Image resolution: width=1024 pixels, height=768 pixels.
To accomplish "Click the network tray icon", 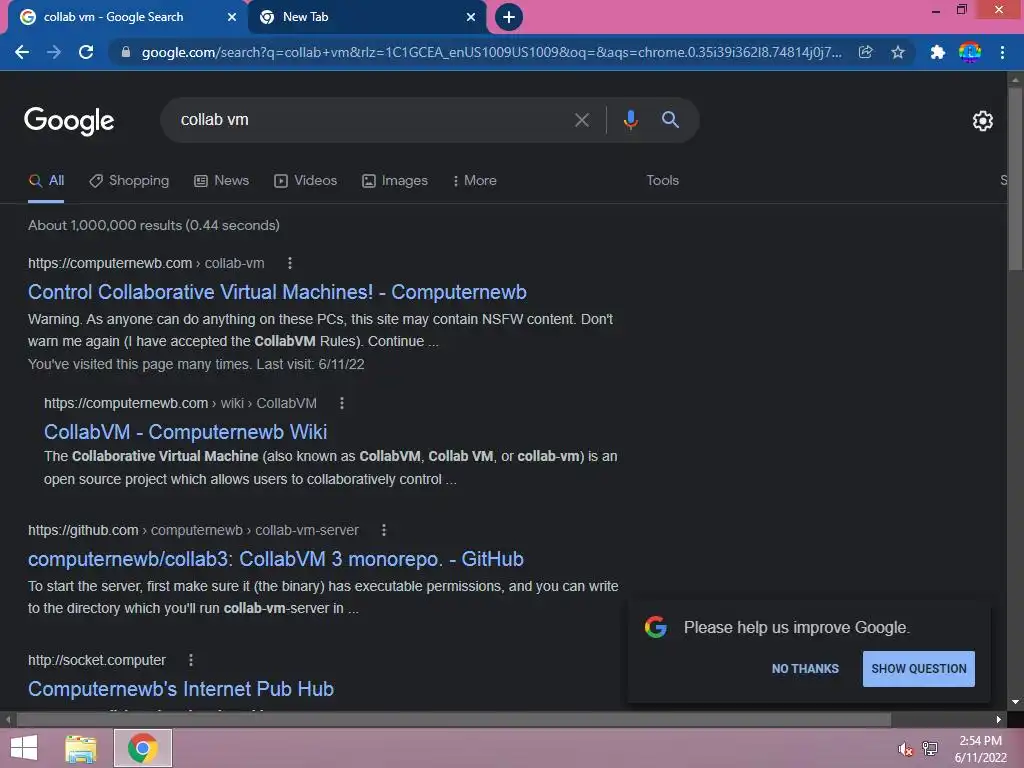I will tap(930, 748).
